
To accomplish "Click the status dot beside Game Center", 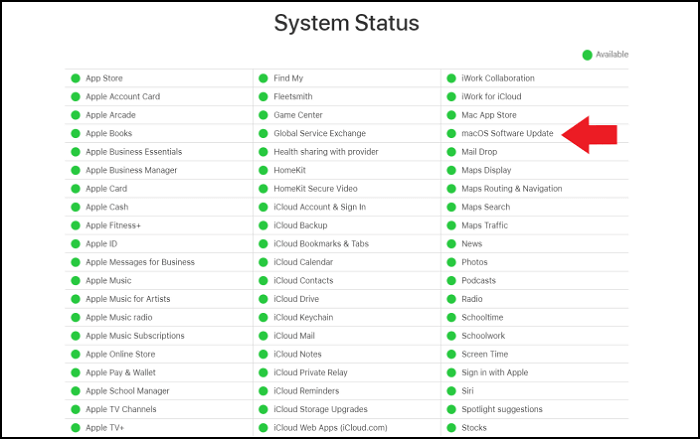I will pos(263,115).
